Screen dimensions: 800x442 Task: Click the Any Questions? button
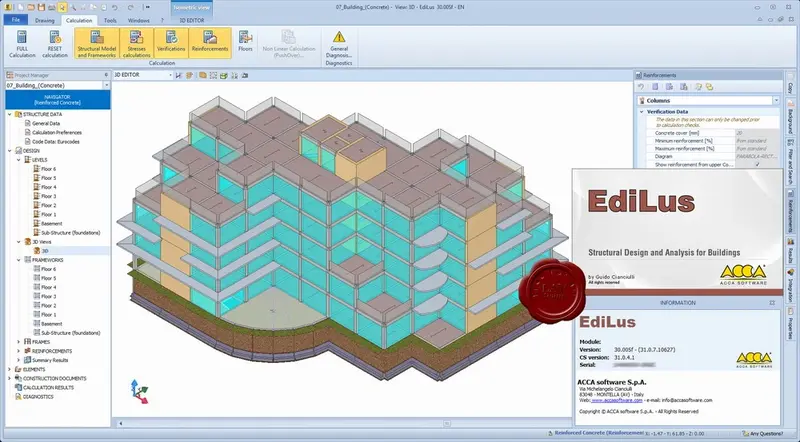[763, 434]
